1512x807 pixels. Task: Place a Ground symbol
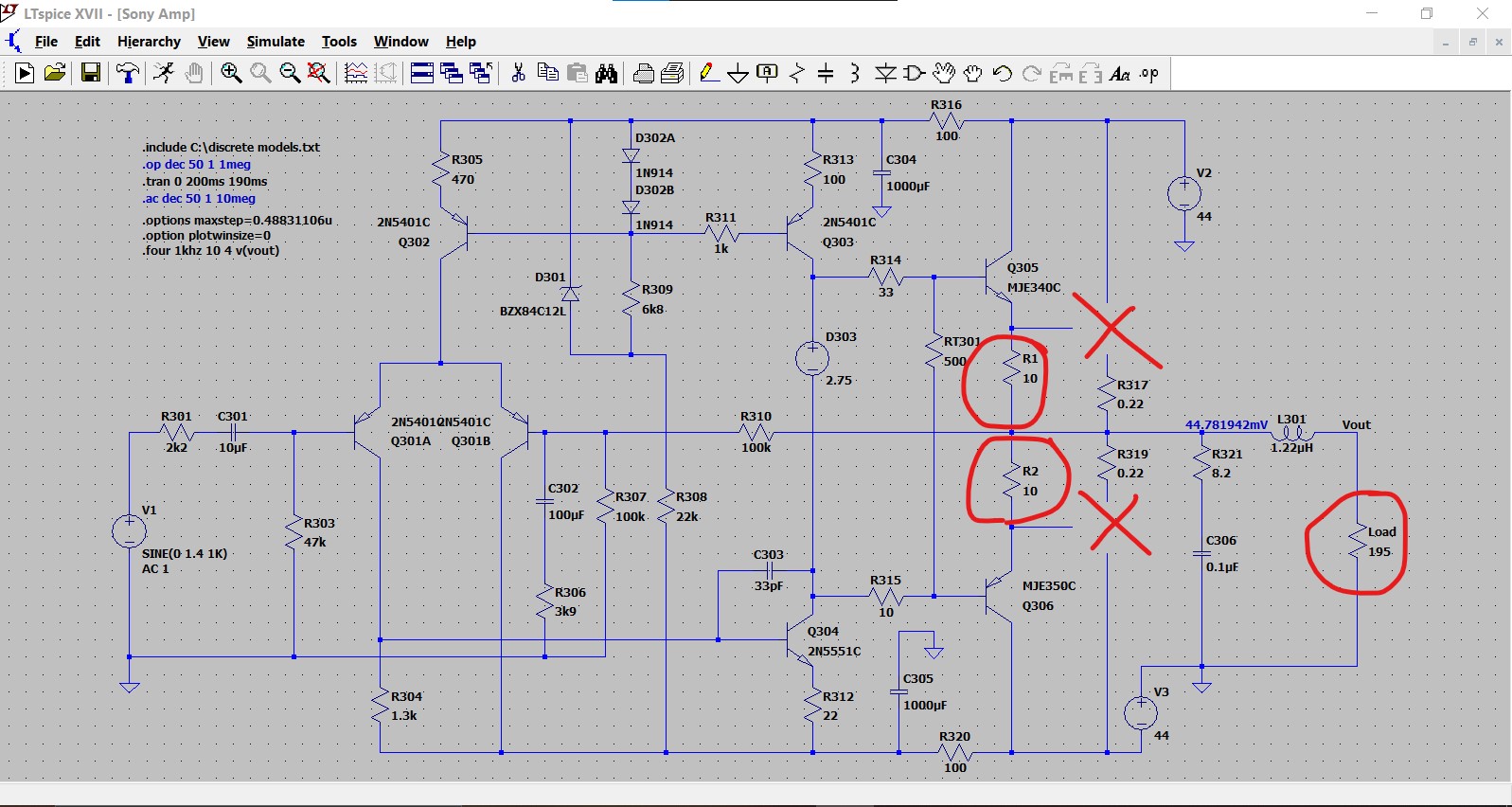[x=738, y=73]
